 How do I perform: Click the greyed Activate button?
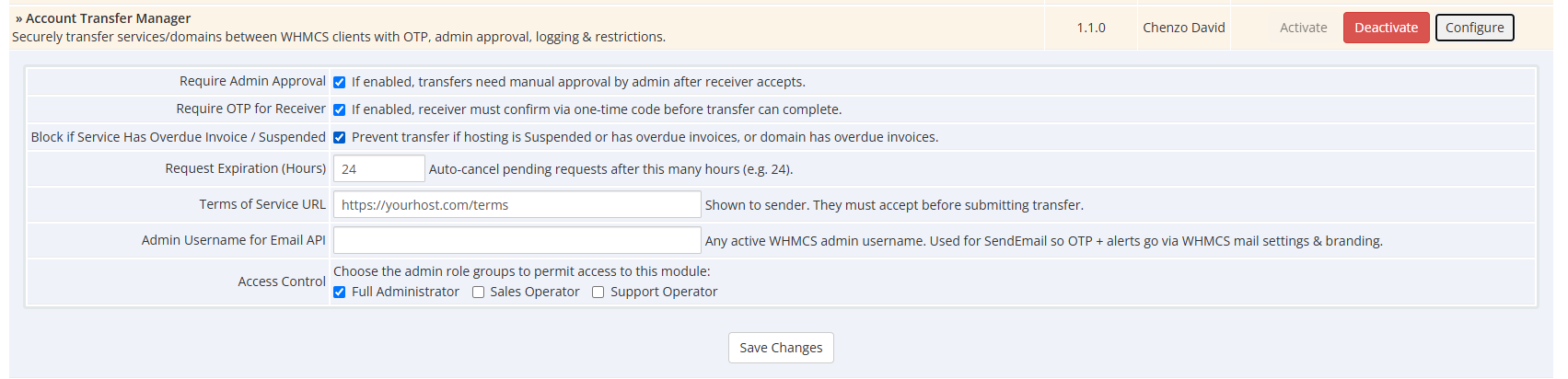1303,28
